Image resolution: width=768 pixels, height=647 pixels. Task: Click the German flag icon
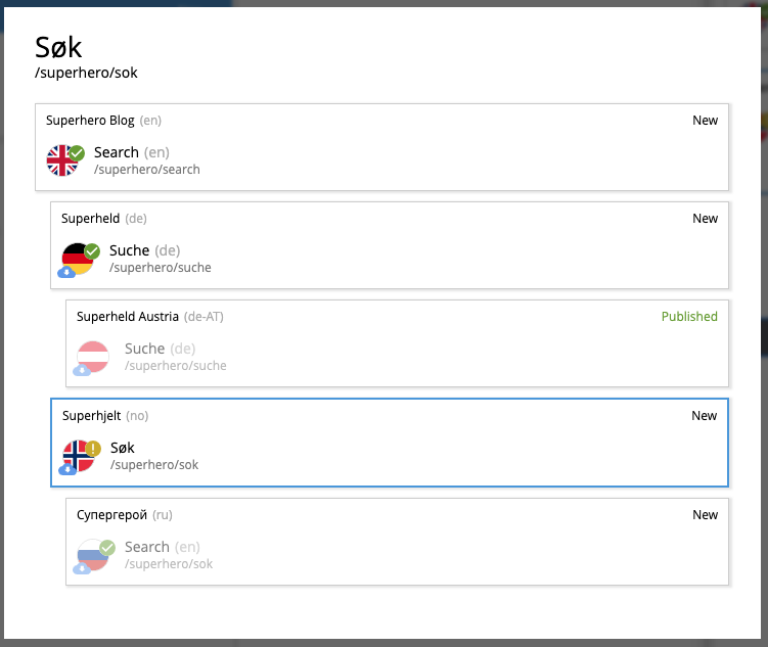(x=77, y=258)
